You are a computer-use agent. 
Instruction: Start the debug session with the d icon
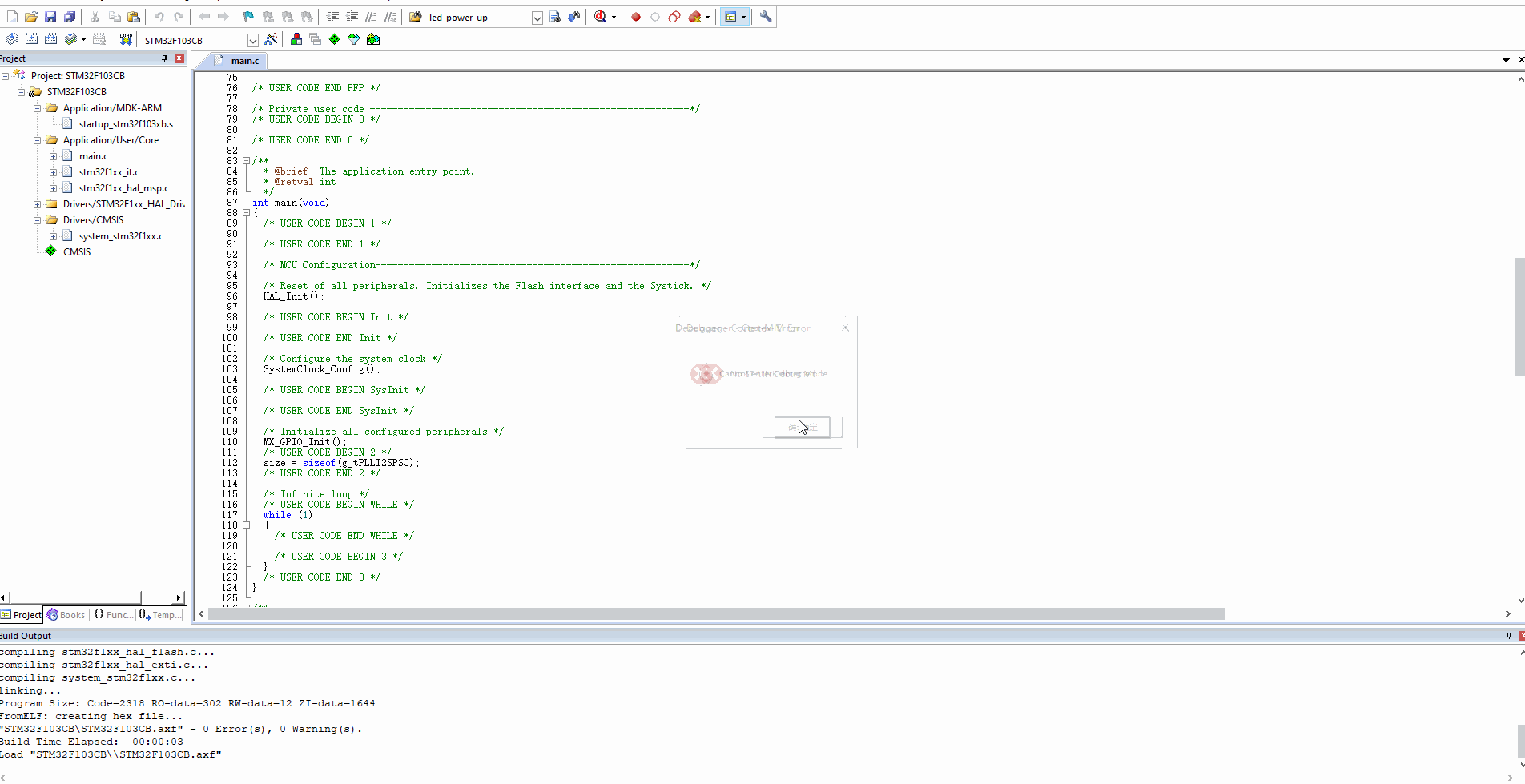[601, 17]
